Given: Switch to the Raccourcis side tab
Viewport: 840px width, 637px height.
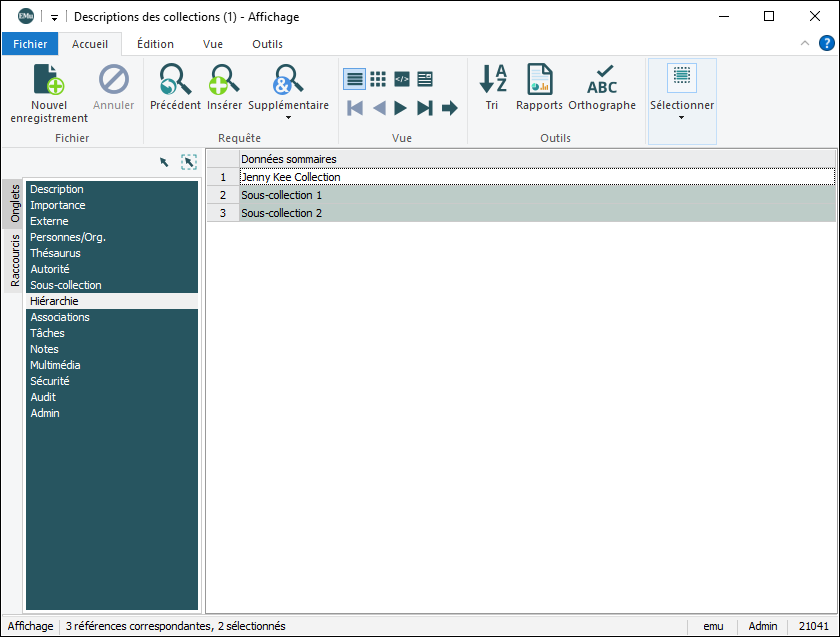Looking at the screenshot, I should pyautogui.click(x=15, y=260).
